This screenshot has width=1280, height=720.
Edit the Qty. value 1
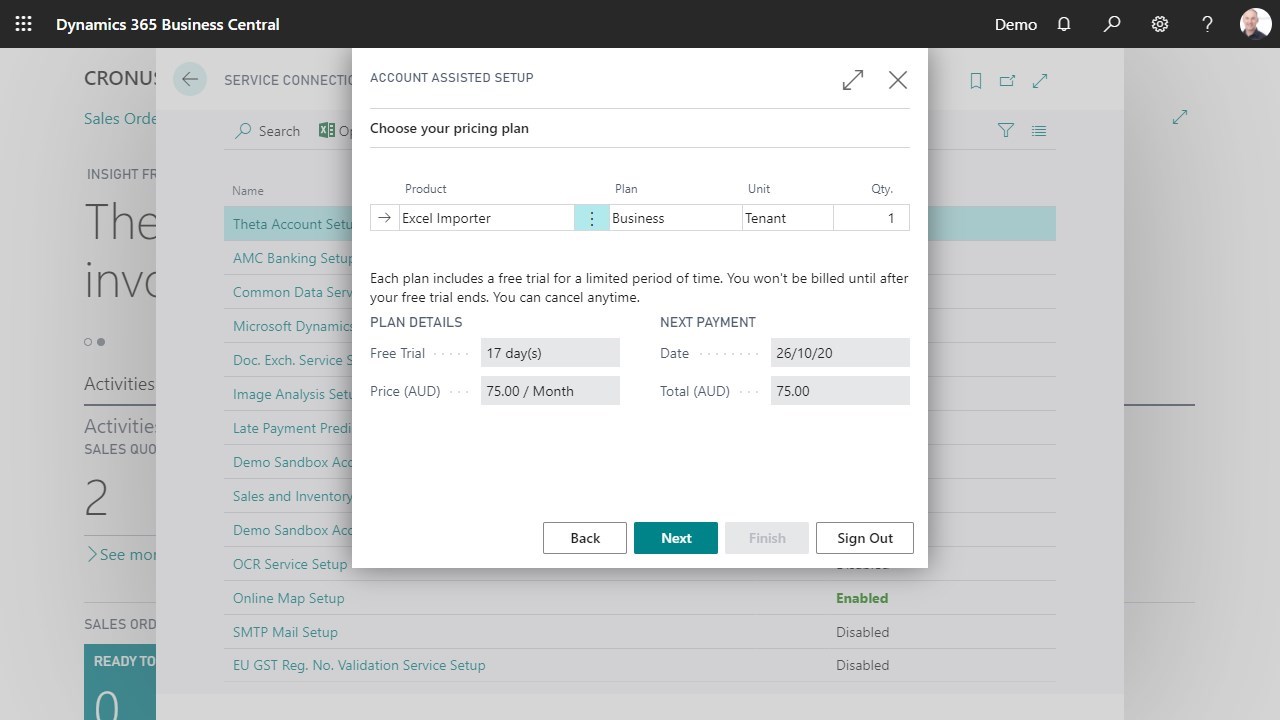[871, 218]
